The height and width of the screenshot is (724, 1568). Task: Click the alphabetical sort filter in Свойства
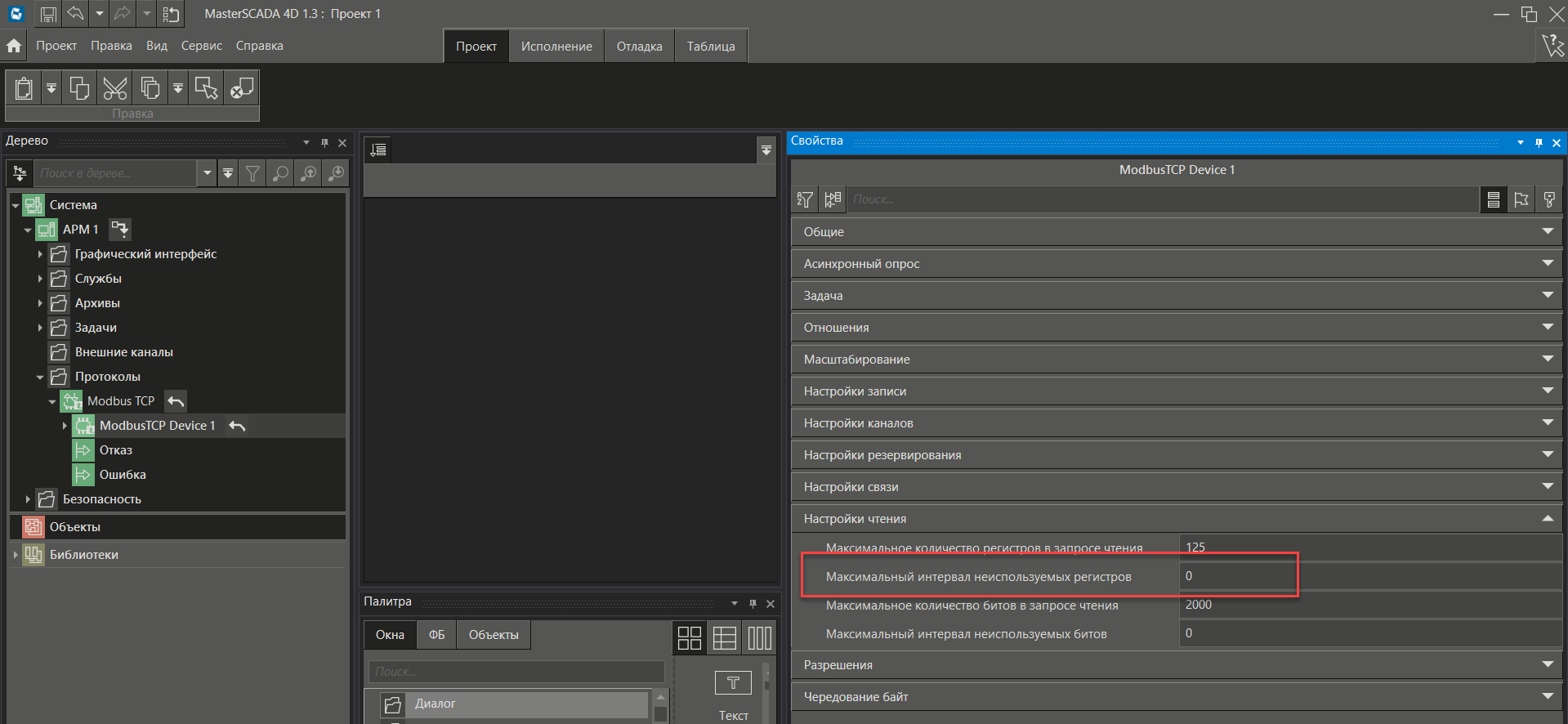(x=805, y=199)
